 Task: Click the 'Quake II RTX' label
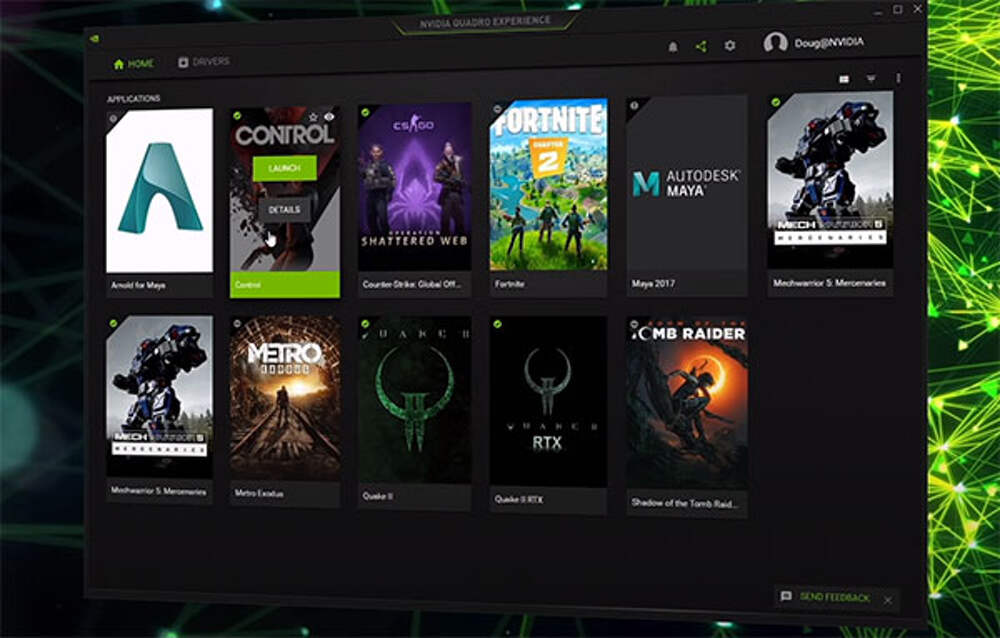tap(519, 500)
